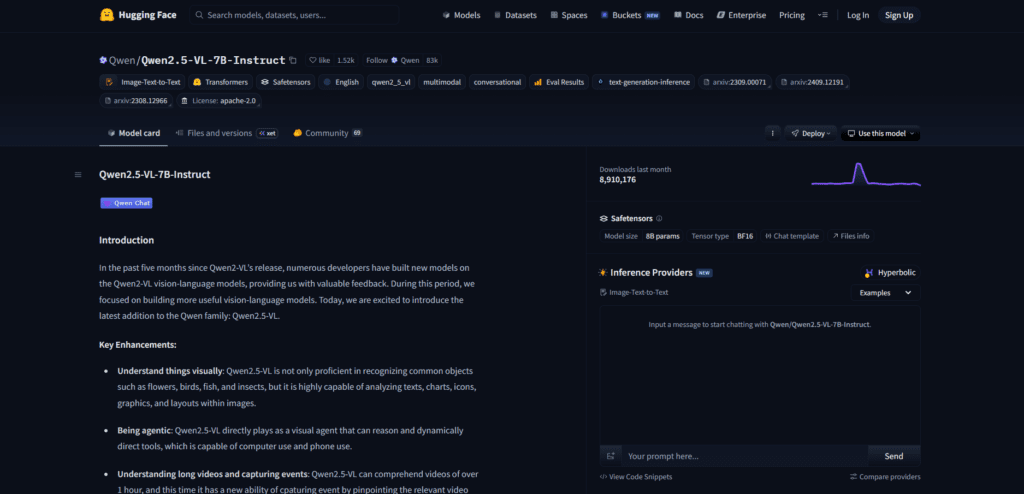The width and height of the screenshot is (1024, 494).
Task: Open the Eval Results tag
Action: coord(559,82)
